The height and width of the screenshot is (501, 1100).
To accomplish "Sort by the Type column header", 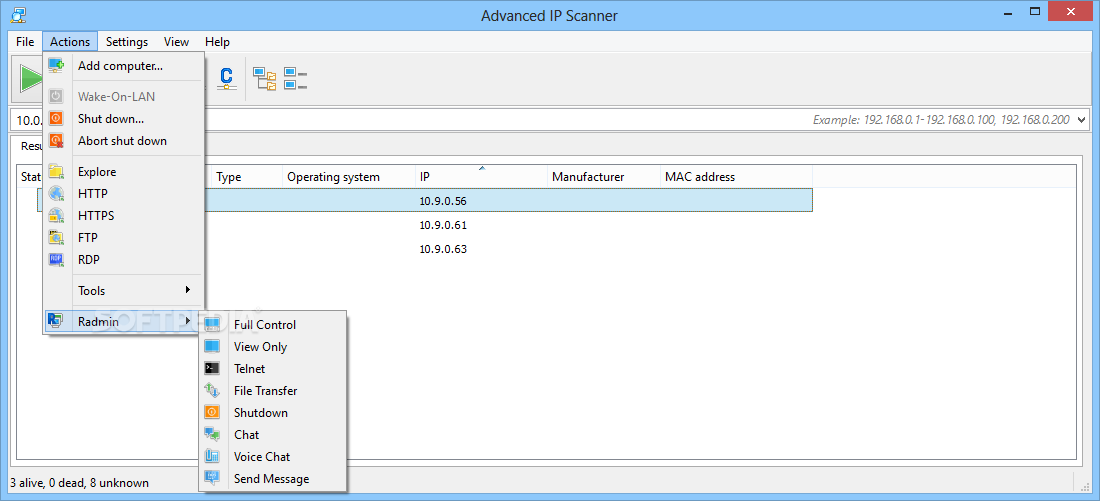I will (246, 177).
